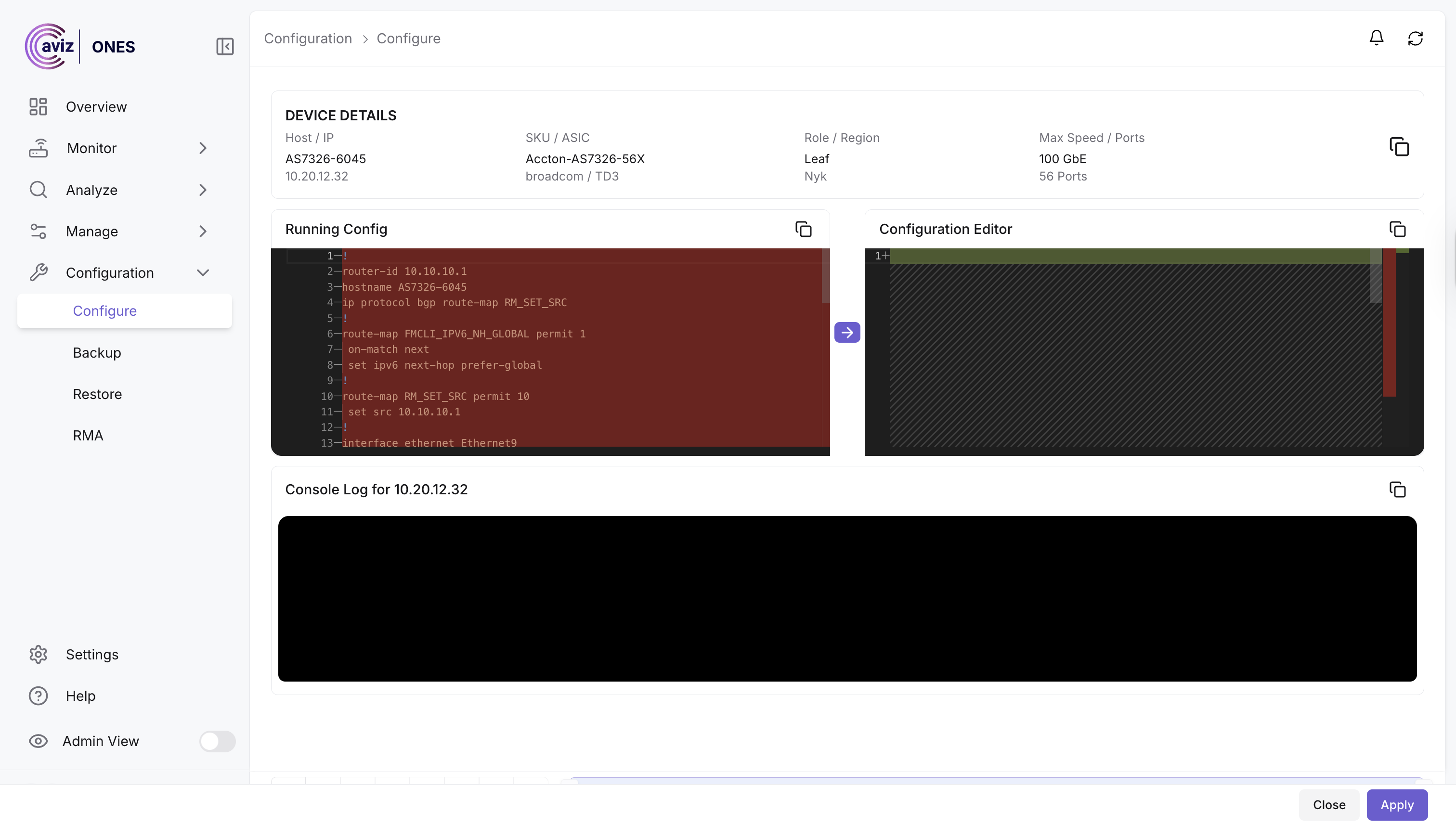Click the purple arrow to transfer config
The image size is (1456, 825).
click(x=847, y=333)
